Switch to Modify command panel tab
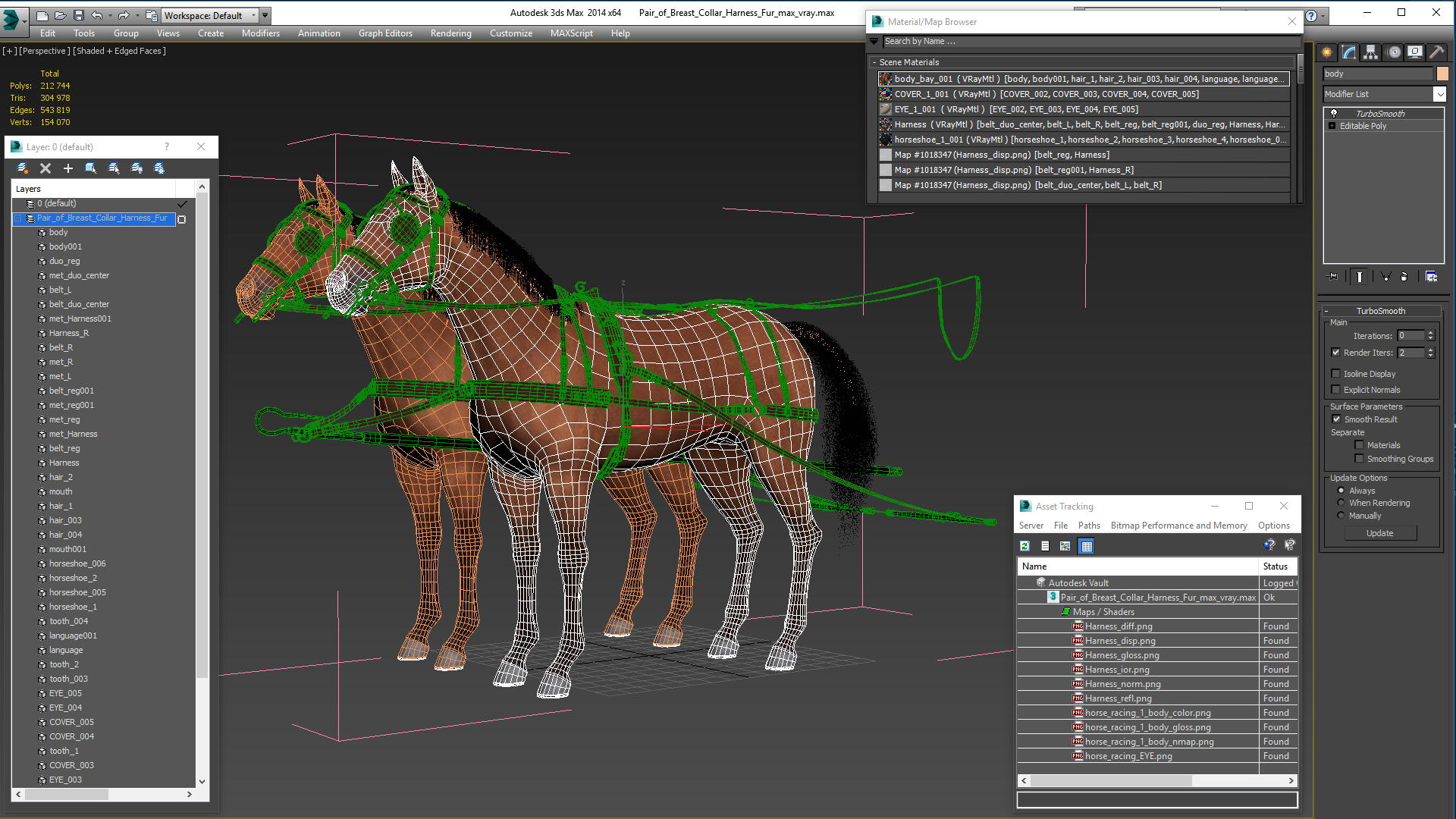 click(1348, 52)
